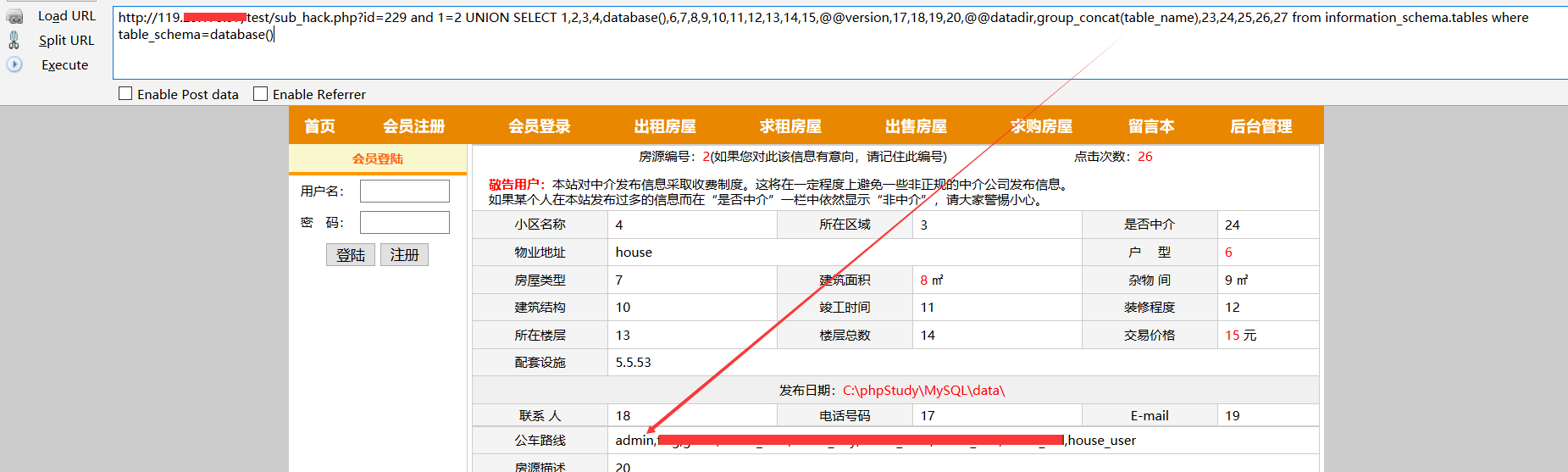Click the E-mail value 19

click(1232, 415)
